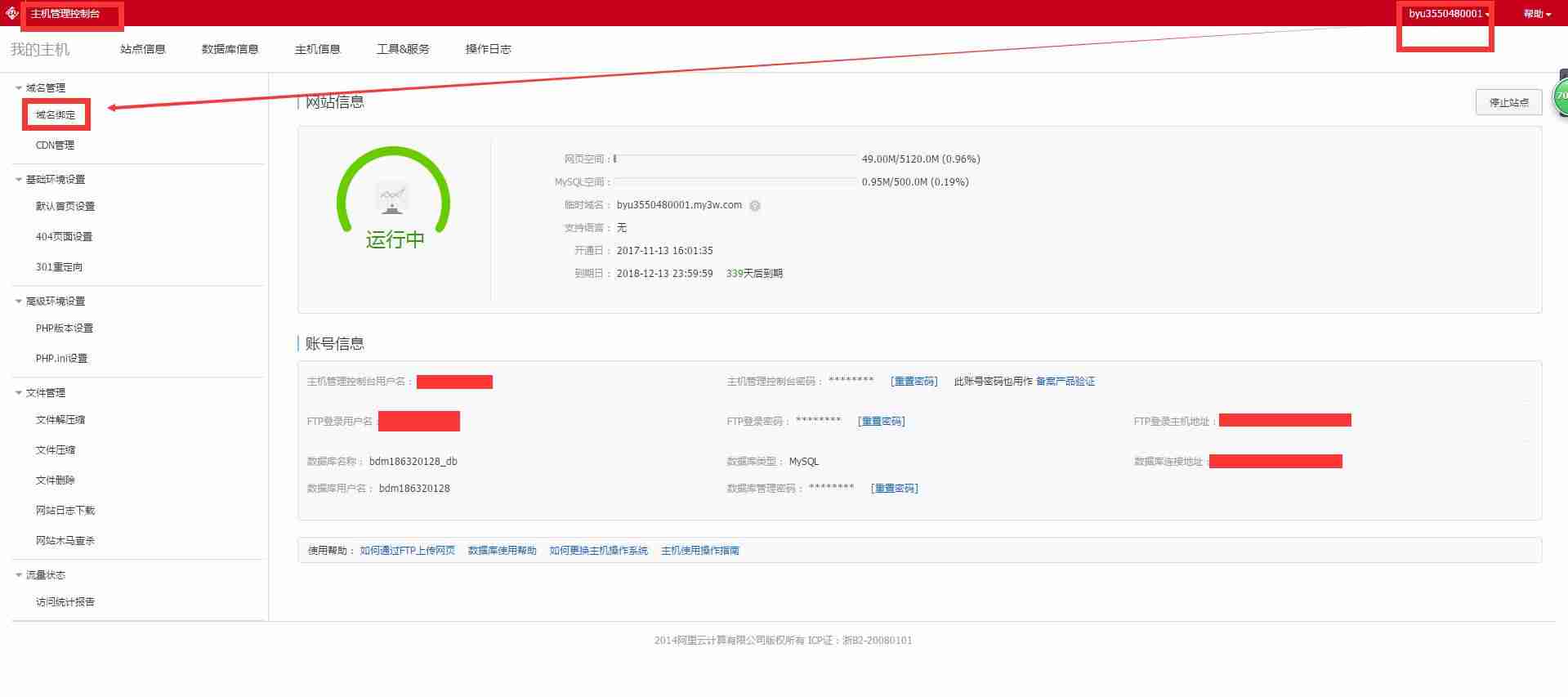The image size is (1568, 697).
Task: Click the 49.00M/5120.0M usage value
Action: [x=921, y=159]
